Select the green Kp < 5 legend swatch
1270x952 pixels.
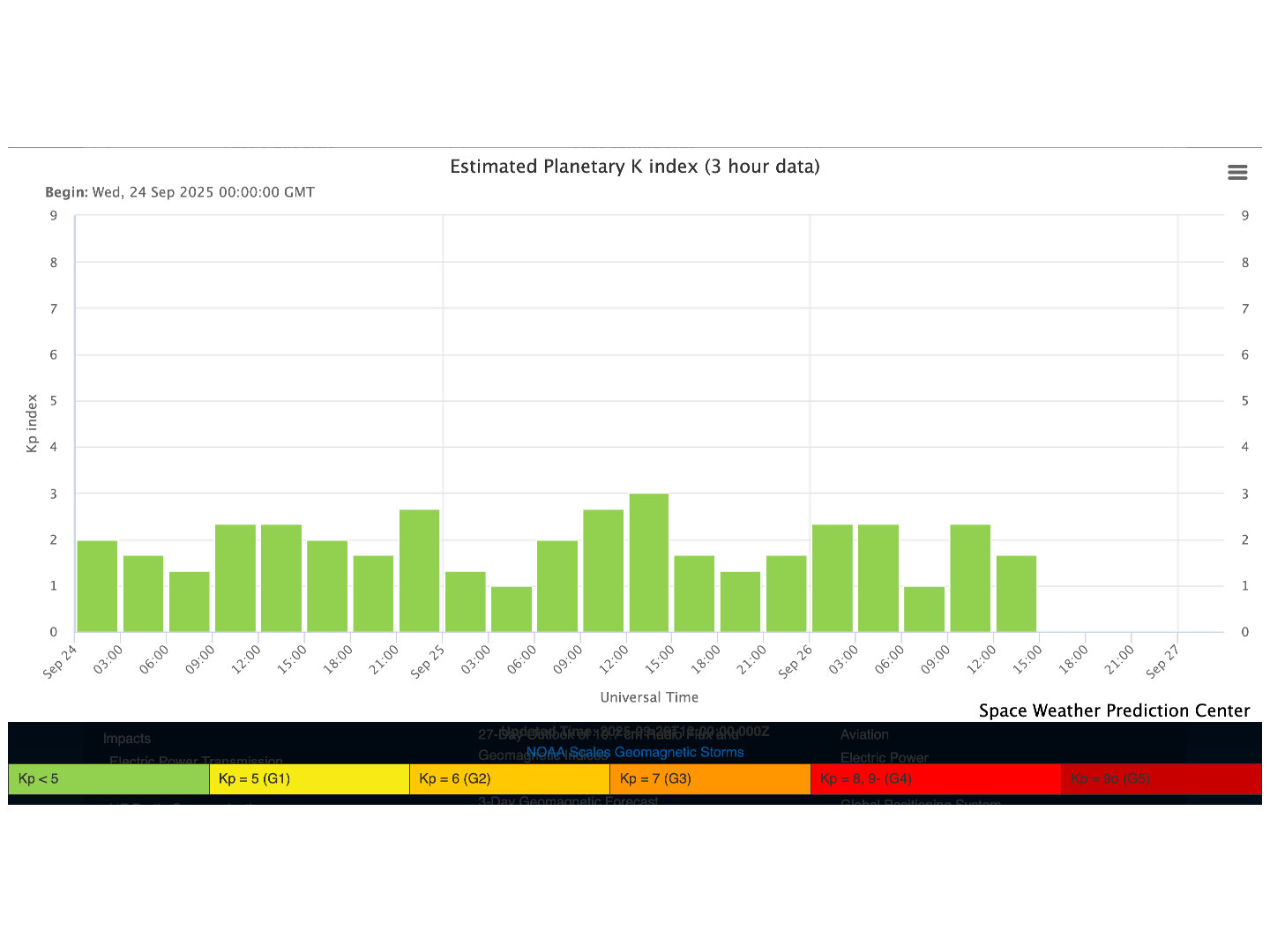tap(108, 779)
